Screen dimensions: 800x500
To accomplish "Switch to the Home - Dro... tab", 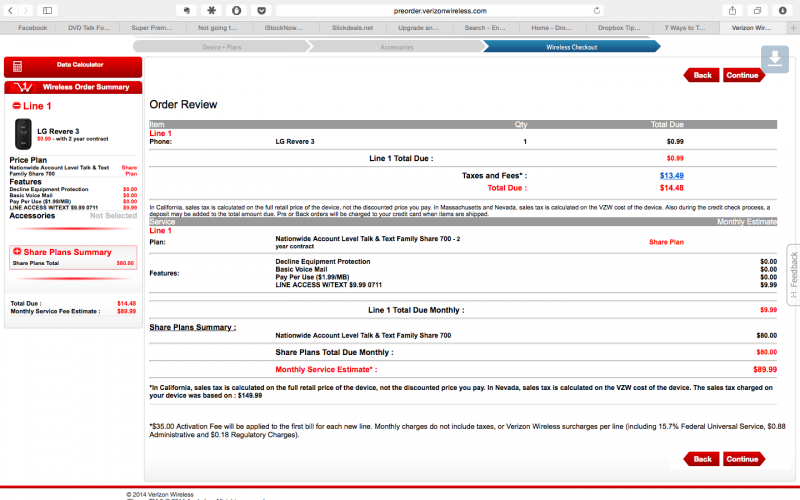I will (551, 28).
